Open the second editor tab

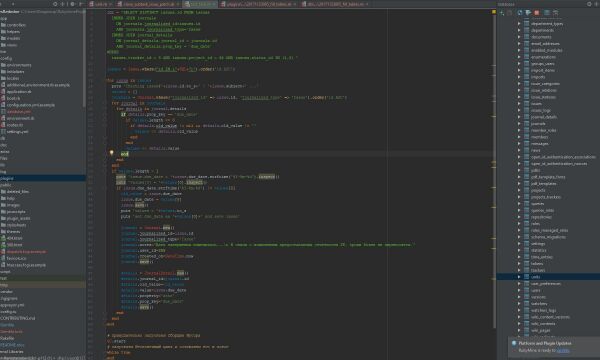click(x=148, y=4)
